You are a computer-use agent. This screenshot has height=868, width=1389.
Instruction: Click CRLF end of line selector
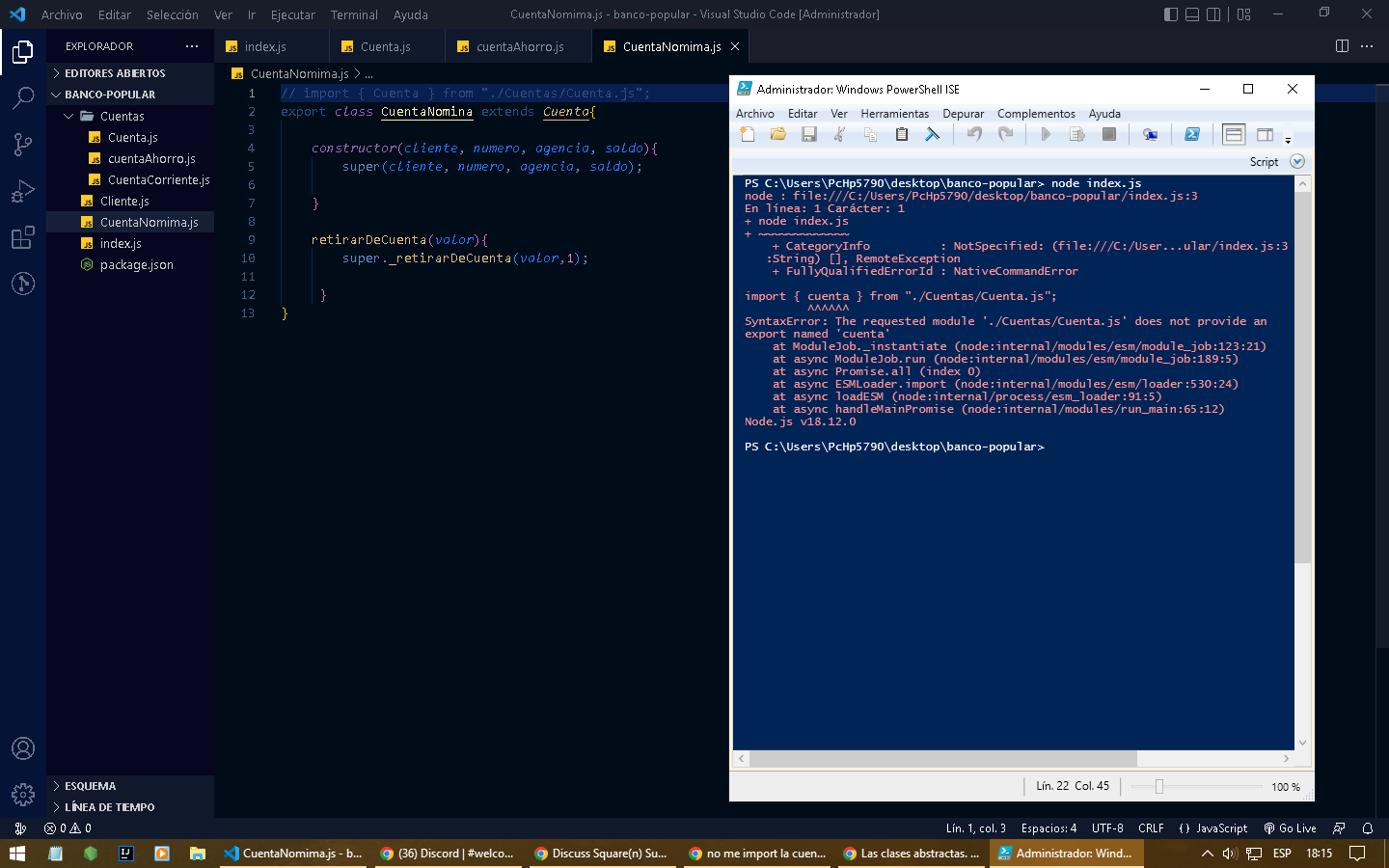(1151, 828)
